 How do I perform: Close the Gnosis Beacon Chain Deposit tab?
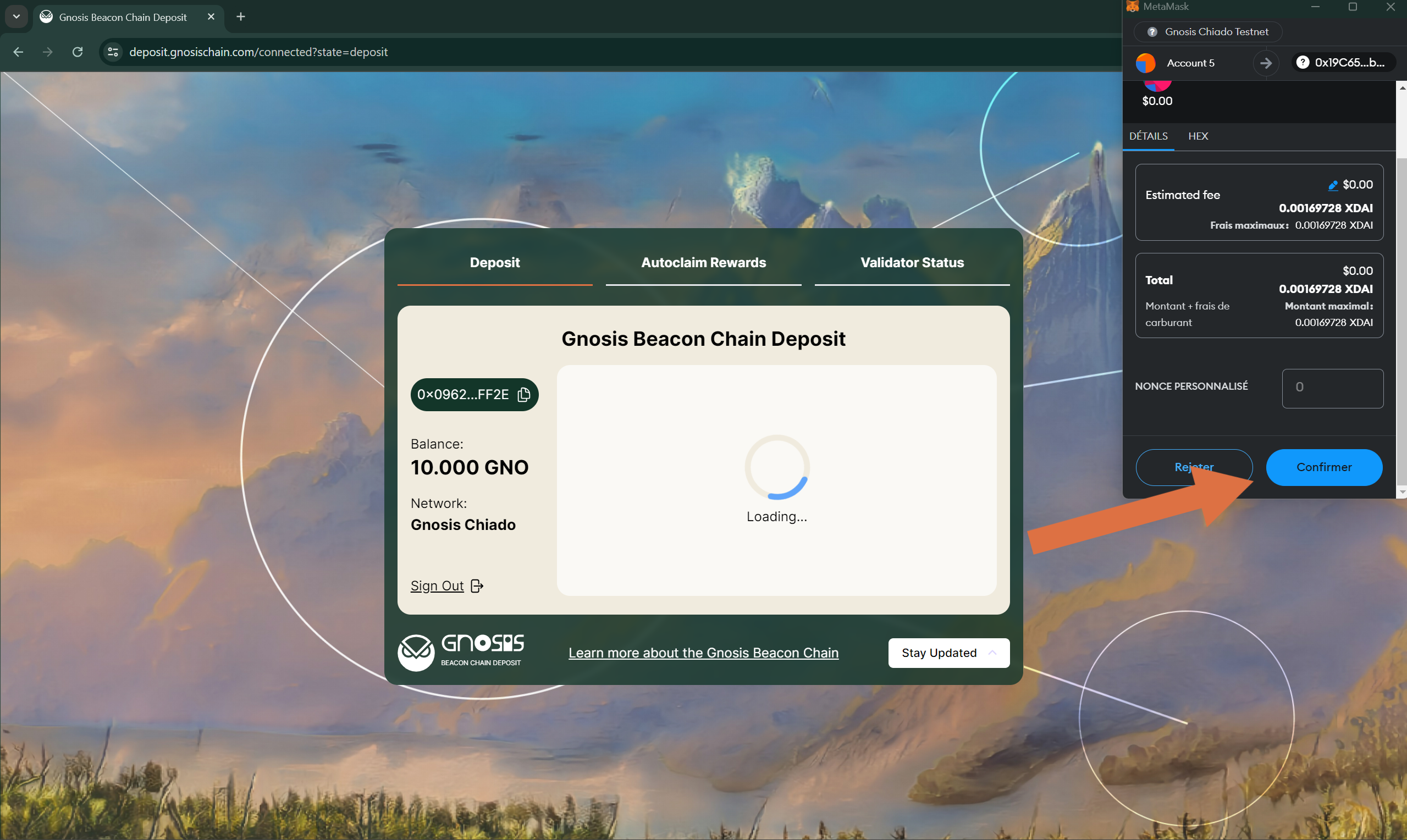point(211,17)
